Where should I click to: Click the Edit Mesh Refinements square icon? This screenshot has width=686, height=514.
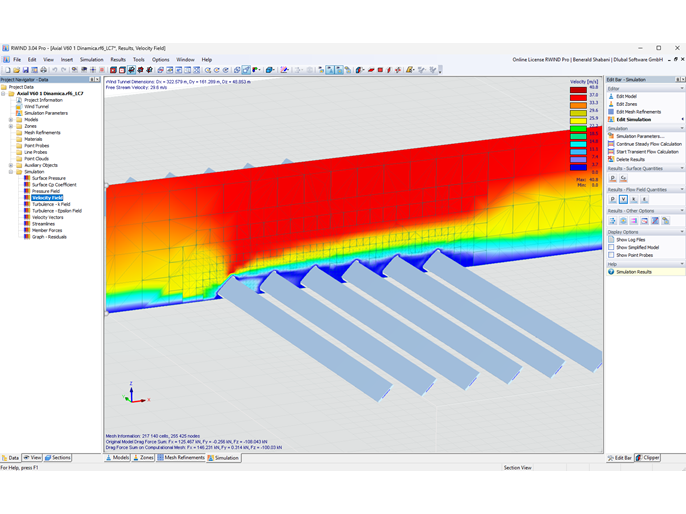pyautogui.click(x=611, y=112)
